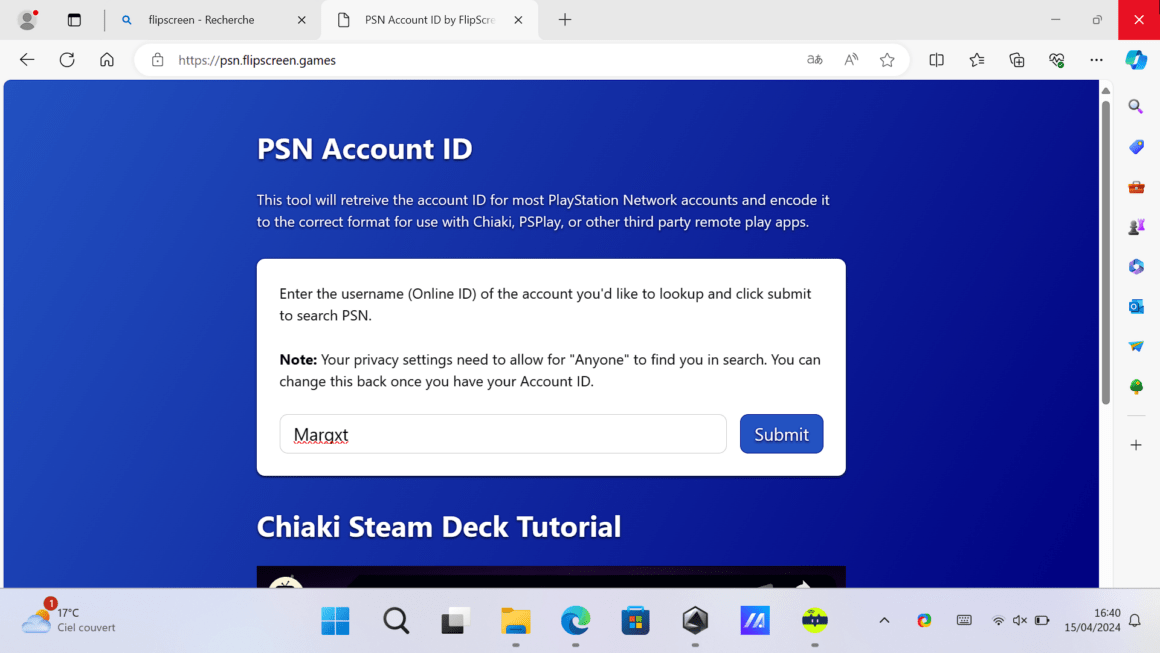Add a new sidebar app with plus
This screenshot has height=653, width=1160.
1136,445
